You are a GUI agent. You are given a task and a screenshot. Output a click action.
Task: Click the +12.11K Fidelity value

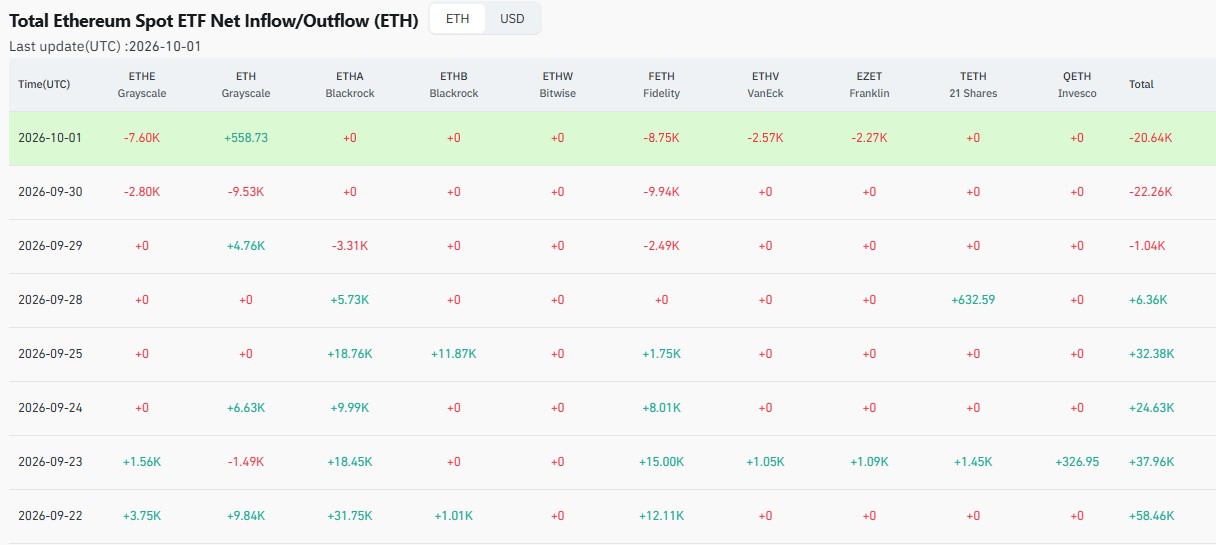662,516
